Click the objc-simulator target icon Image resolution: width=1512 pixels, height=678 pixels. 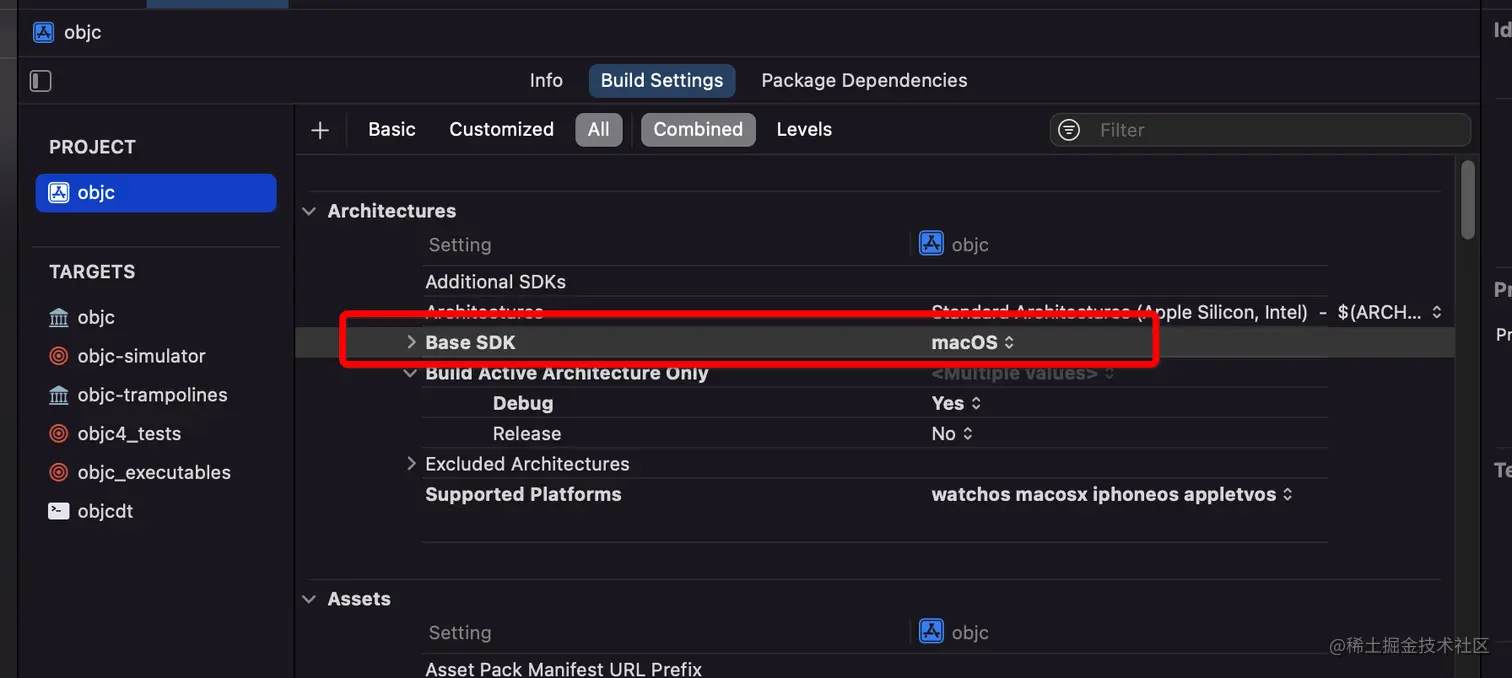59,356
